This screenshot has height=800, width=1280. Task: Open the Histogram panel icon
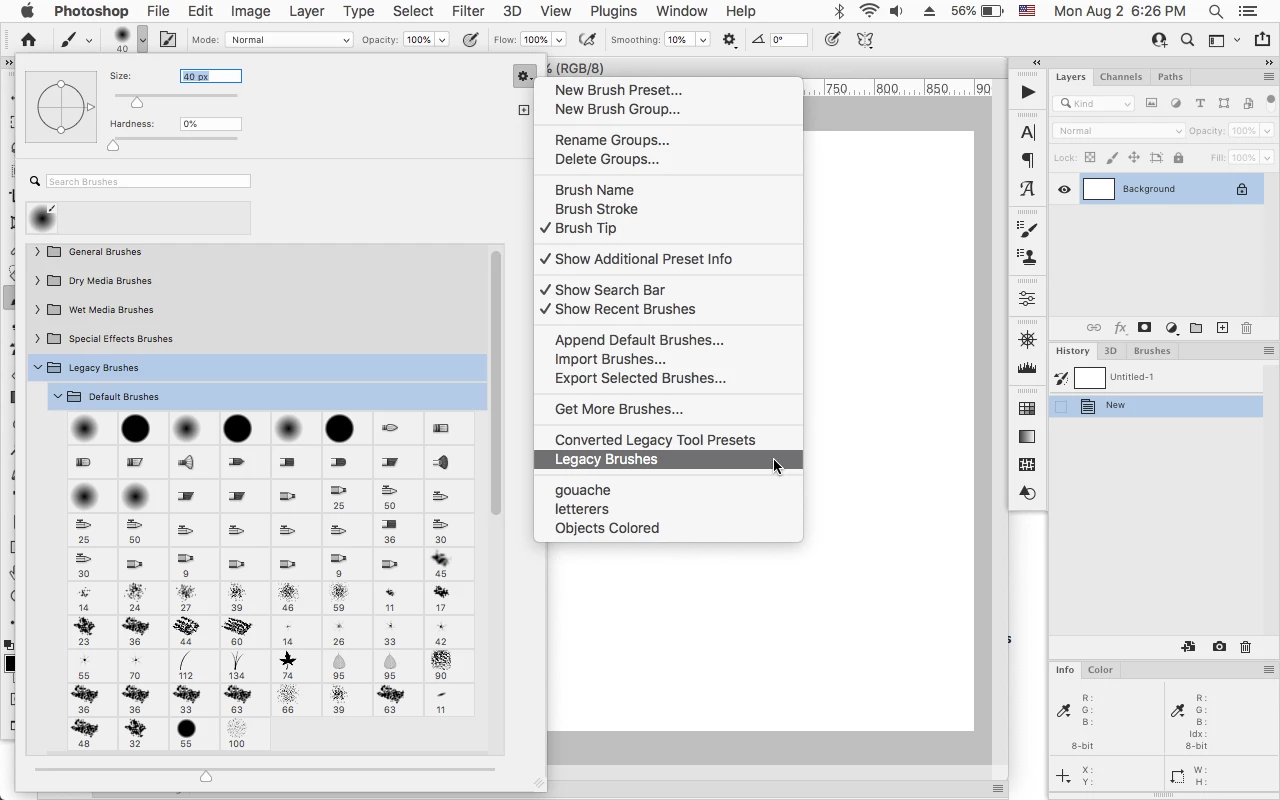[1028, 368]
